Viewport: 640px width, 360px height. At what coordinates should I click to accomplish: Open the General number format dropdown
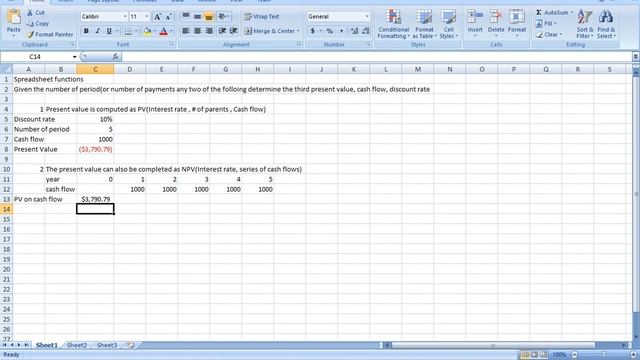pos(367,17)
